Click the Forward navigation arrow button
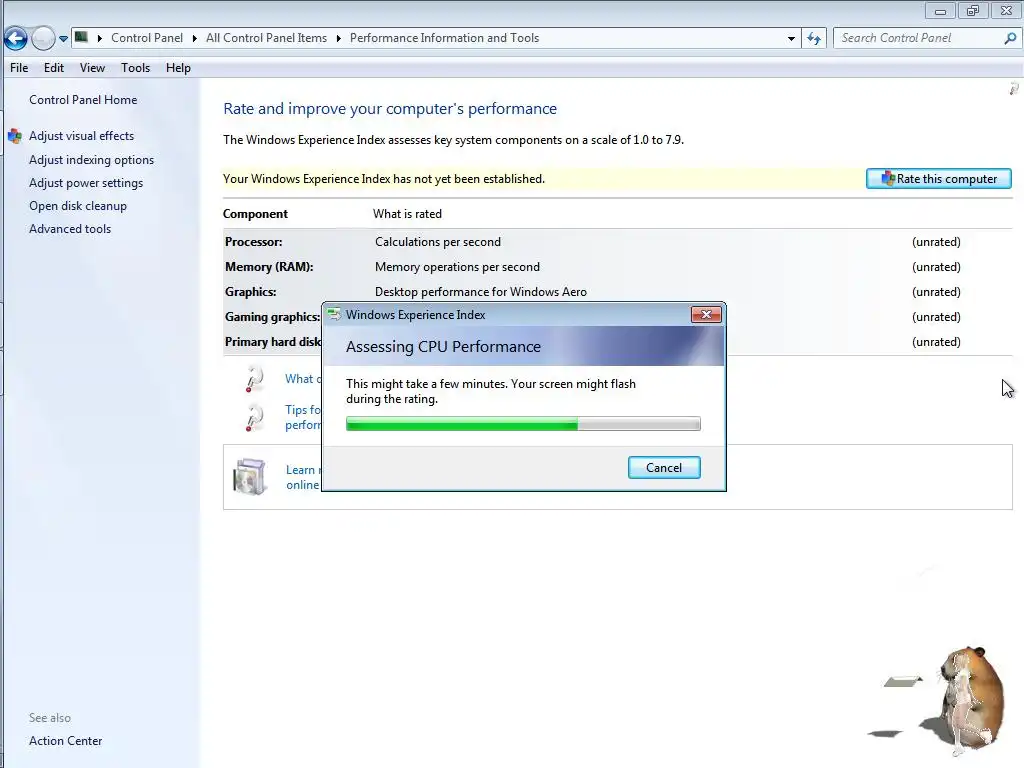This screenshot has width=1024, height=768. point(43,39)
